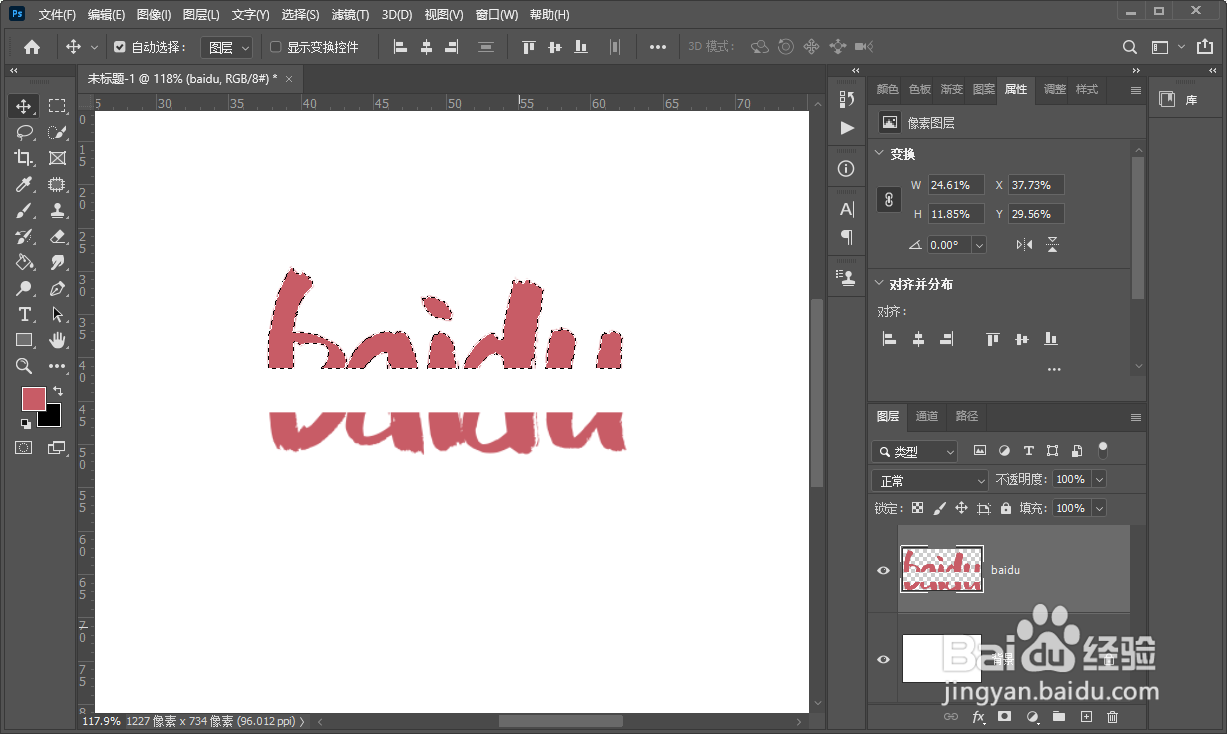The height and width of the screenshot is (734, 1227).
Task: Hide the baidu layer eye icon
Action: tap(883, 570)
